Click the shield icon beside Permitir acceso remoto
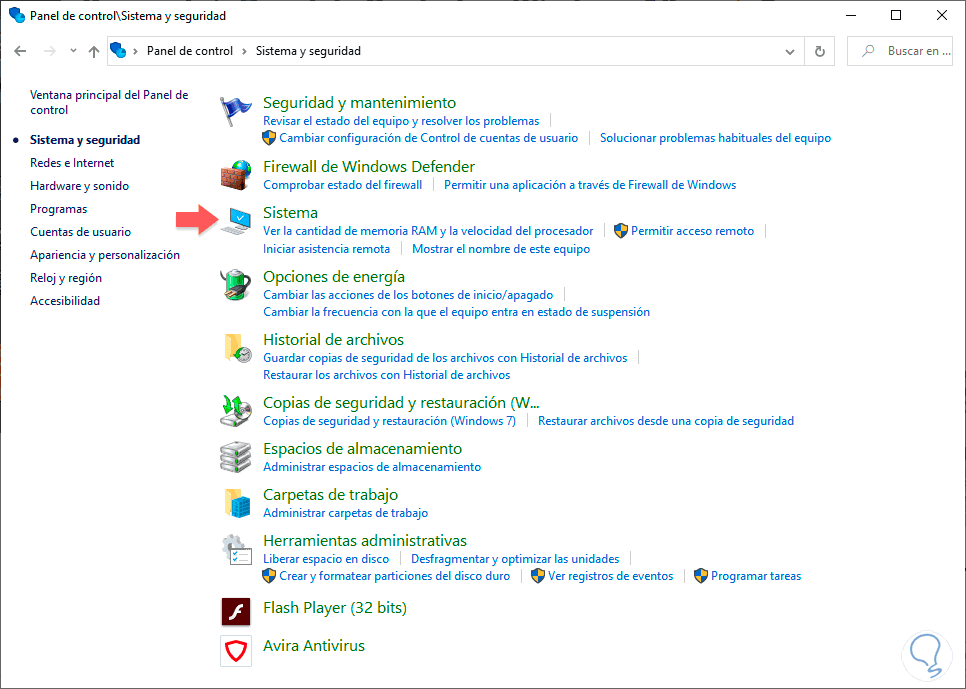 [x=620, y=230]
